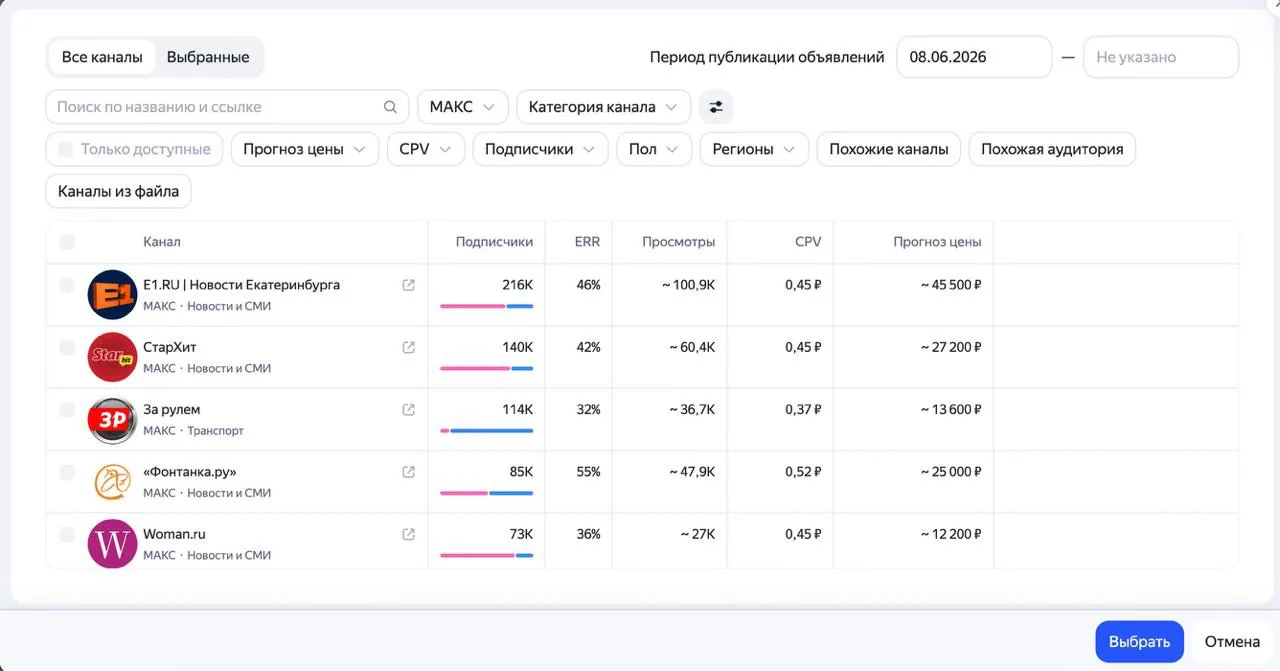Click the СтарХит channel logo

click(x=112, y=357)
